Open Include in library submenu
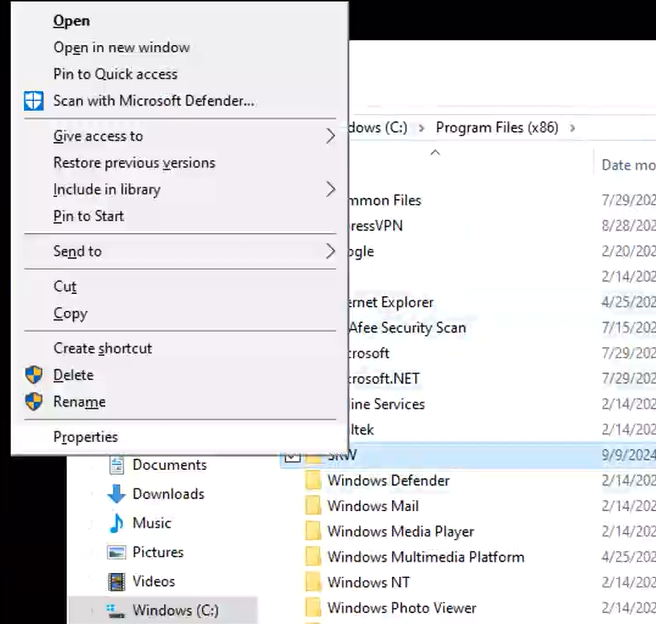Image resolution: width=656 pixels, height=624 pixels. click(180, 189)
